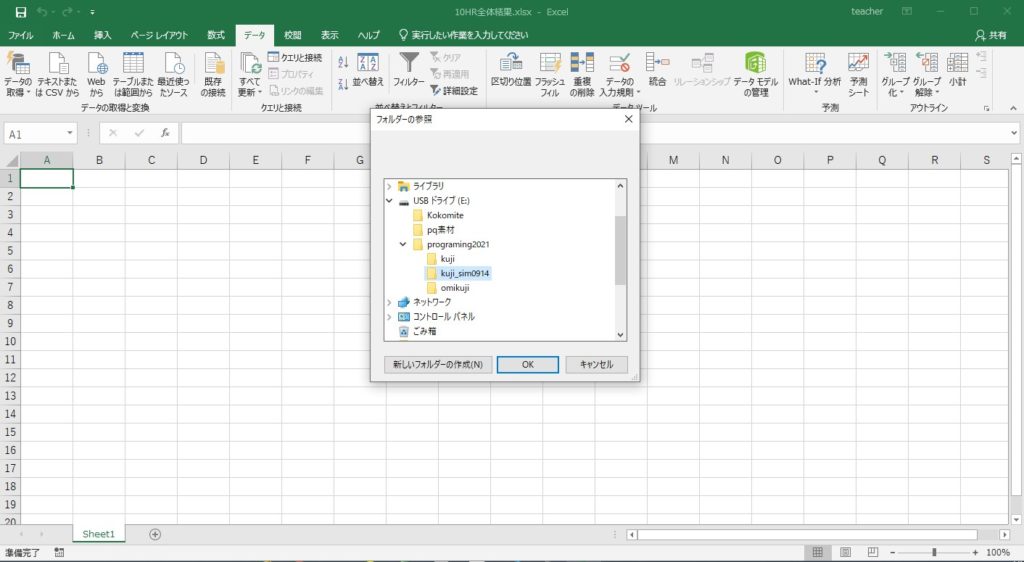
Task: Click the 共有 (Share) button
Action: pos(991,35)
